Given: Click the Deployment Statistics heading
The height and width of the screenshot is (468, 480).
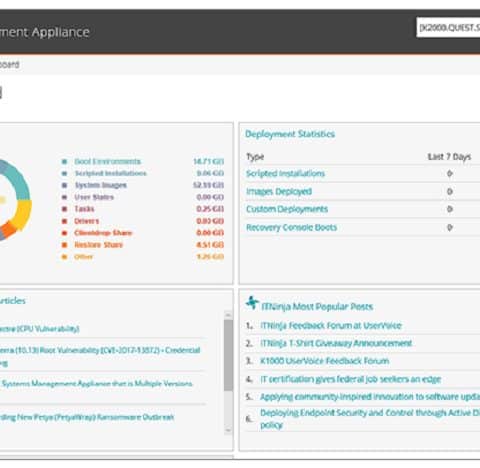Looking at the screenshot, I should tap(290, 134).
